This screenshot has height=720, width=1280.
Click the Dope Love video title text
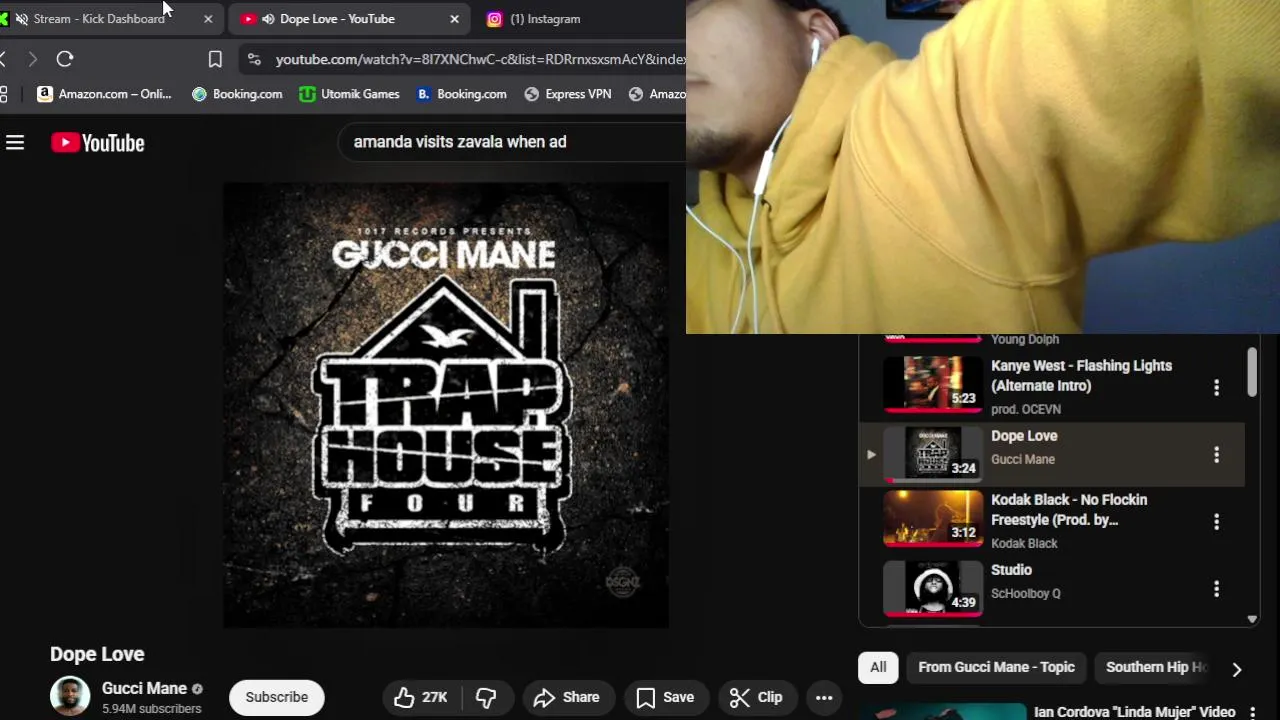97,654
